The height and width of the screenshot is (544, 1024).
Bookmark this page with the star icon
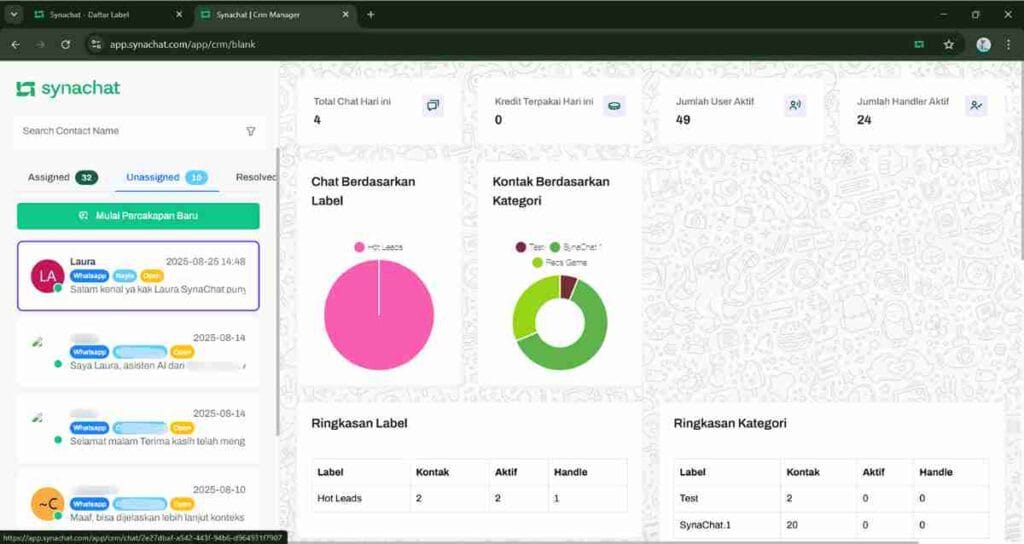tap(948, 44)
